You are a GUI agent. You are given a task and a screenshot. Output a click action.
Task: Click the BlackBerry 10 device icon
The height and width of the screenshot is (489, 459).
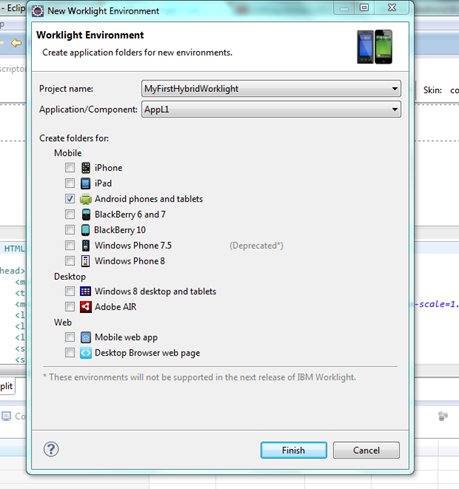pos(86,230)
